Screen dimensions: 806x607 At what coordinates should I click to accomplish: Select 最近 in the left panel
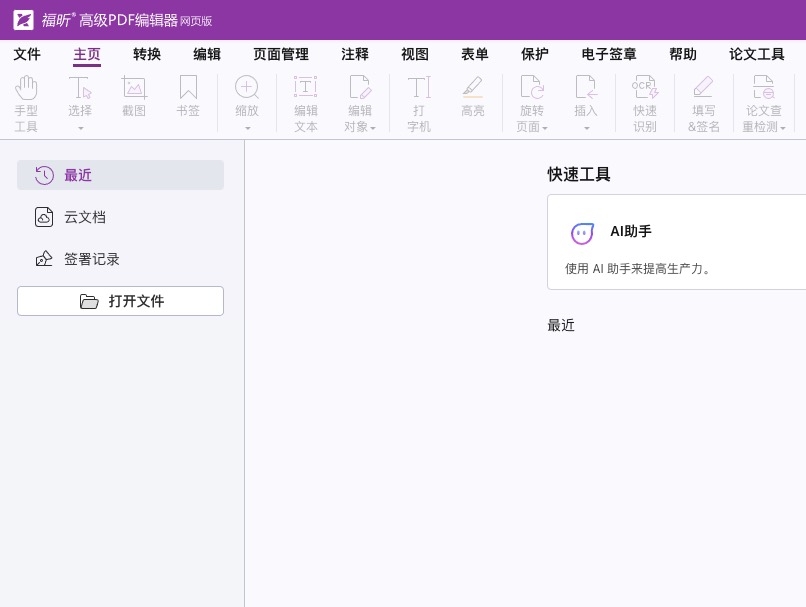[78, 175]
